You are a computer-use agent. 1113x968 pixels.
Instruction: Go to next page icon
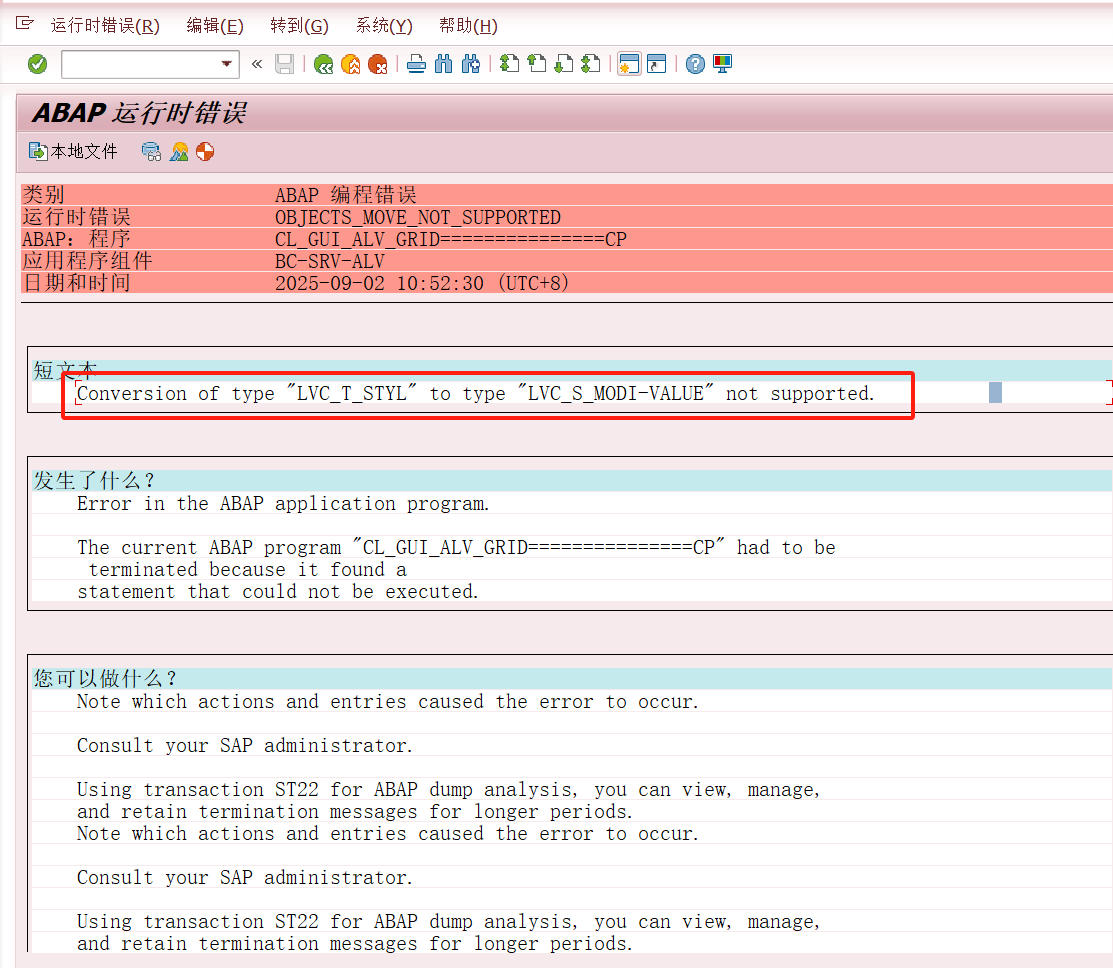564,65
